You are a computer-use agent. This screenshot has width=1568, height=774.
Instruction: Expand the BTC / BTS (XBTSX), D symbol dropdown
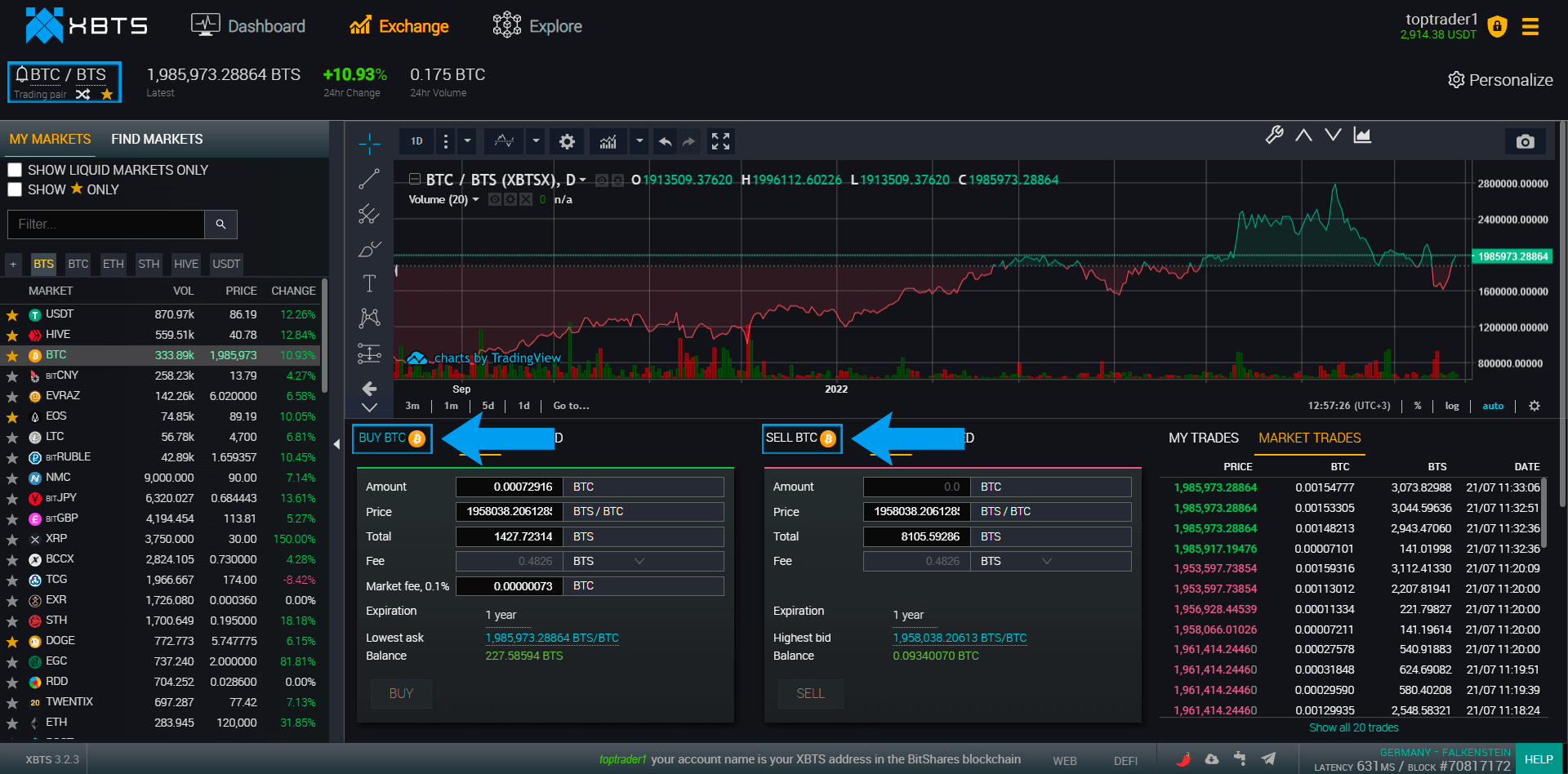coord(582,180)
